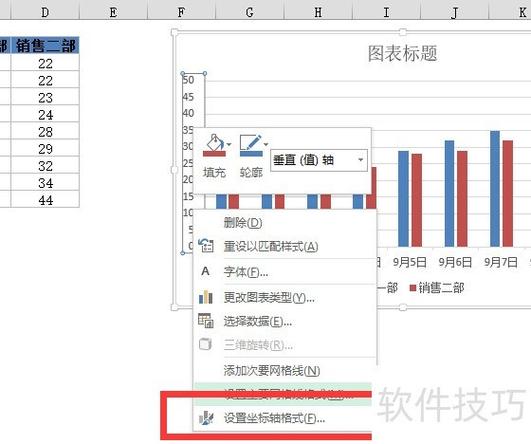The image size is (531, 444).
Task: Select column J header
Action: coord(454,13)
